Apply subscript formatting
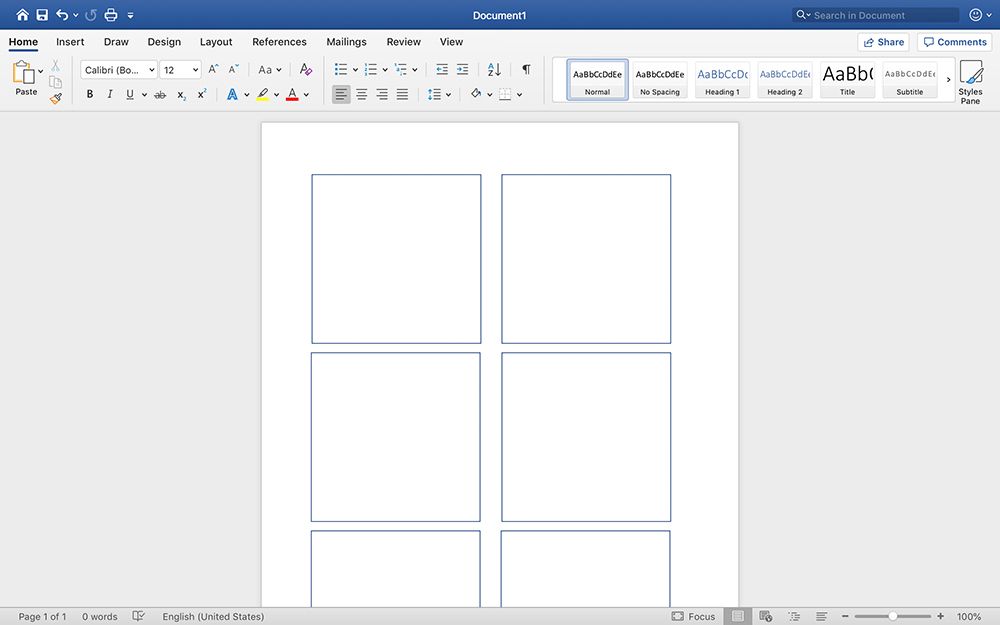1000x625 pixels. [x=182, y=94]
